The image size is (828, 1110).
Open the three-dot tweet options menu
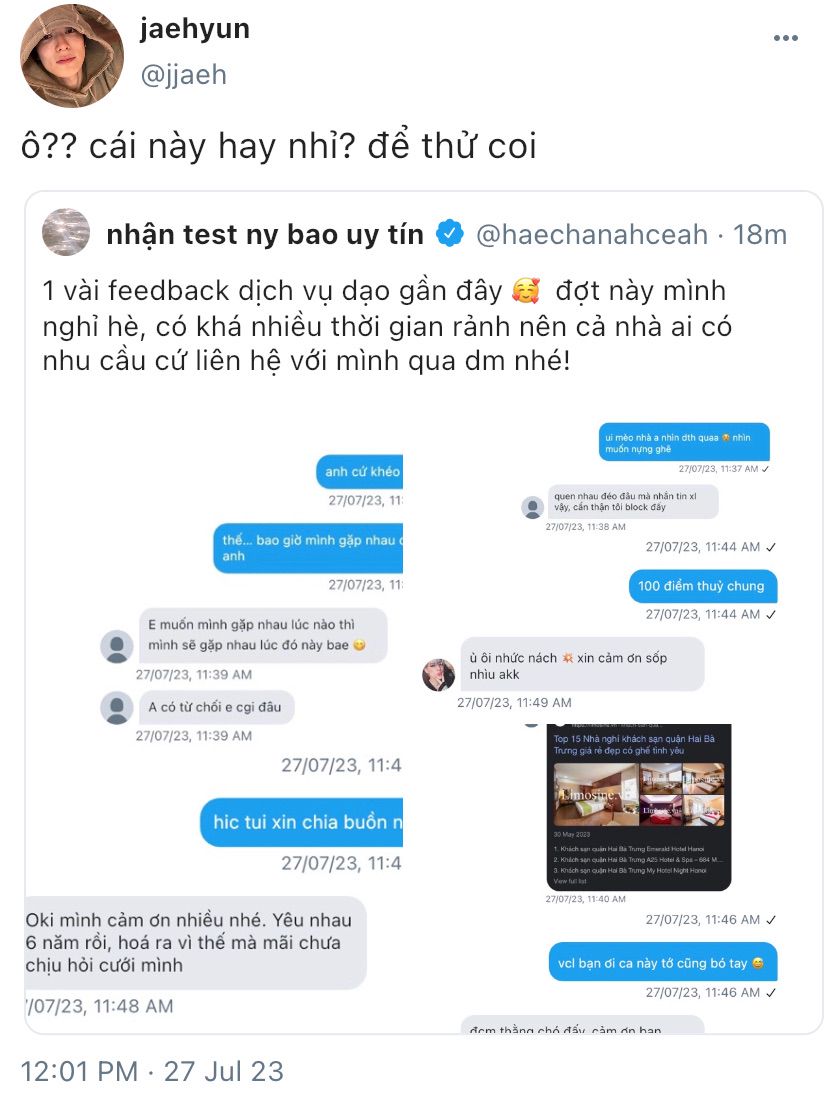[786, 38]
